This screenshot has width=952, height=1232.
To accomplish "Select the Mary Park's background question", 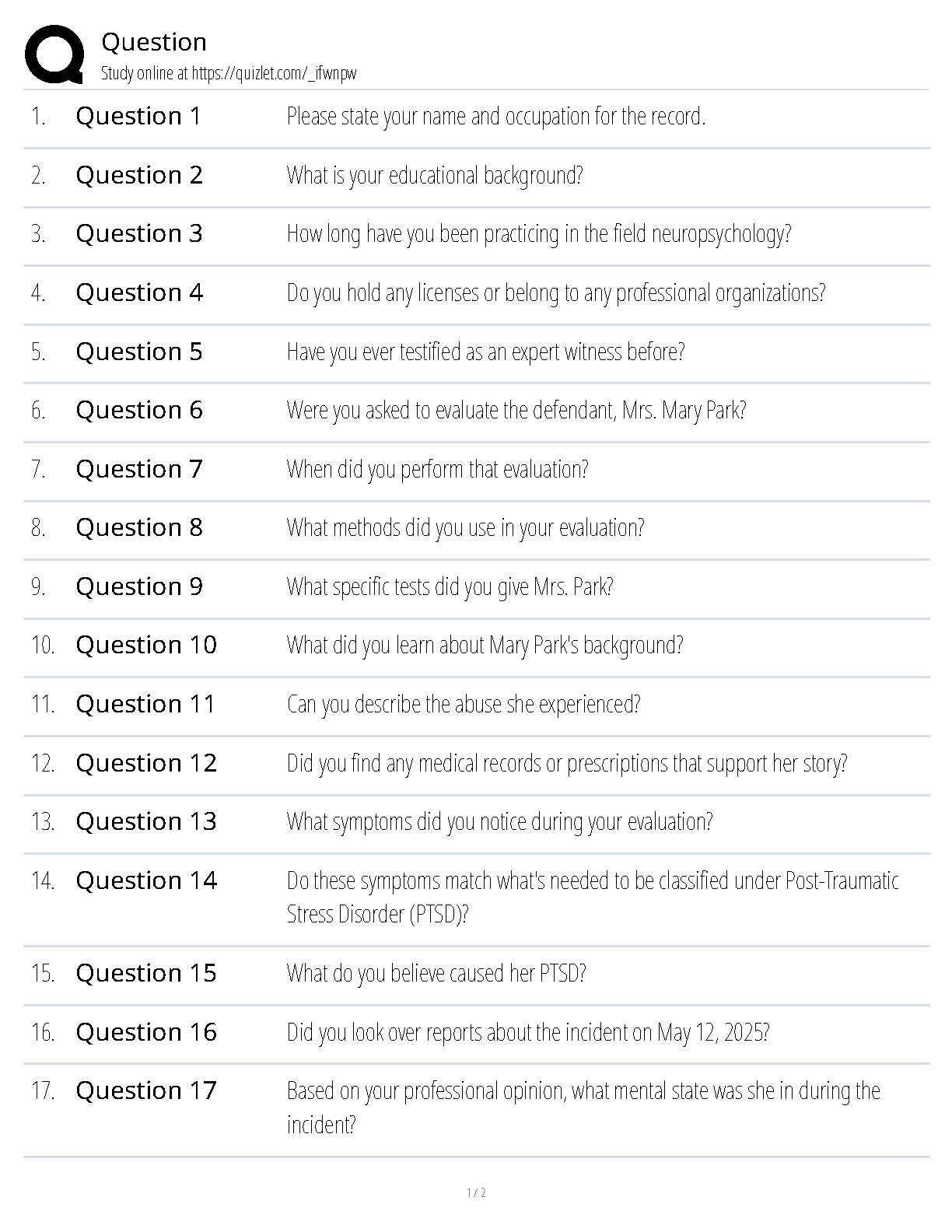I will (x=485, y=646).
